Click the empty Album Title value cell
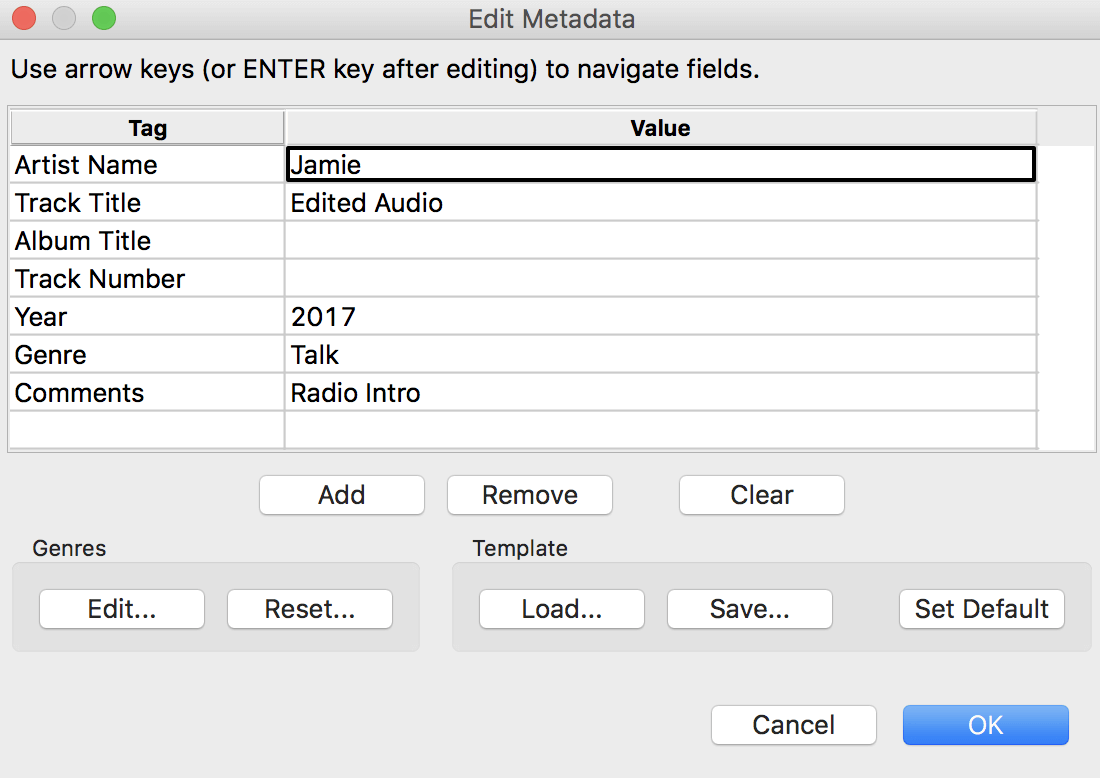The image size is (1100, 778). tap(660, 241)
